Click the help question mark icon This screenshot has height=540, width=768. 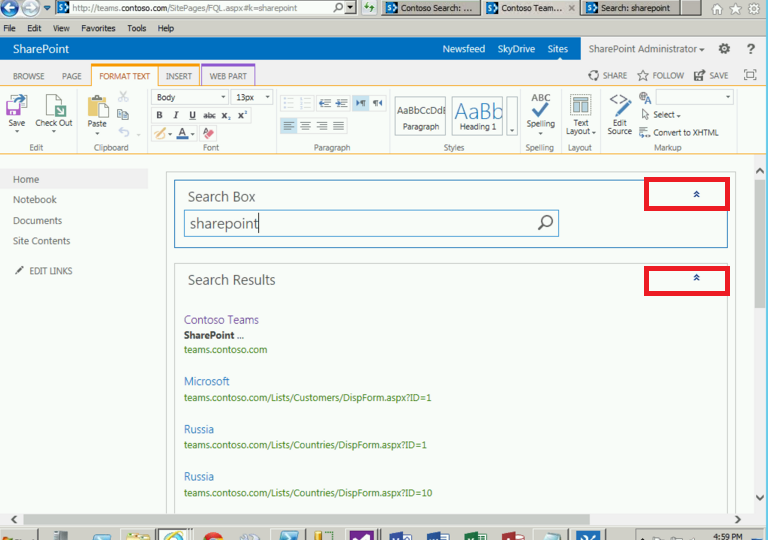(750, 49)
